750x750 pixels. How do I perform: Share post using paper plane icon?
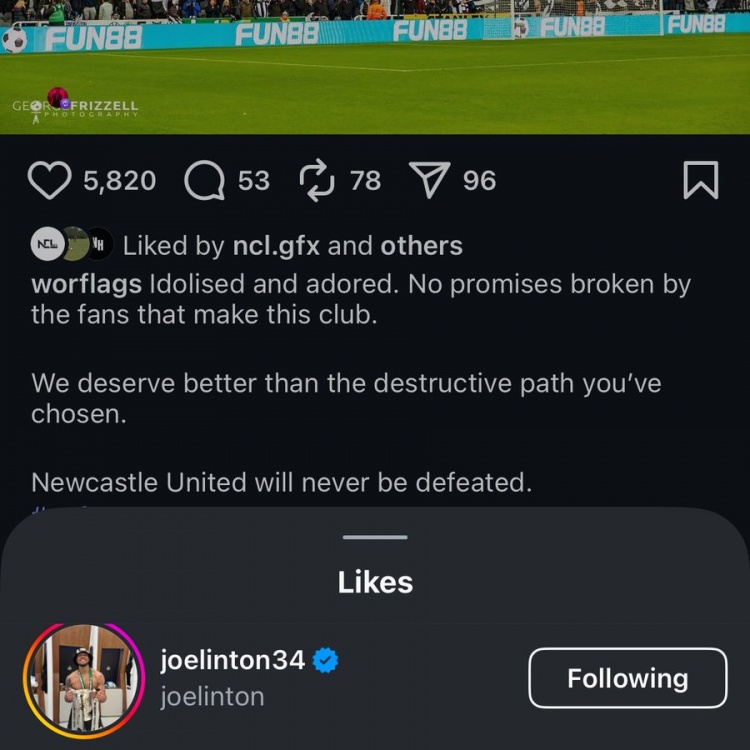click(429, 181)
